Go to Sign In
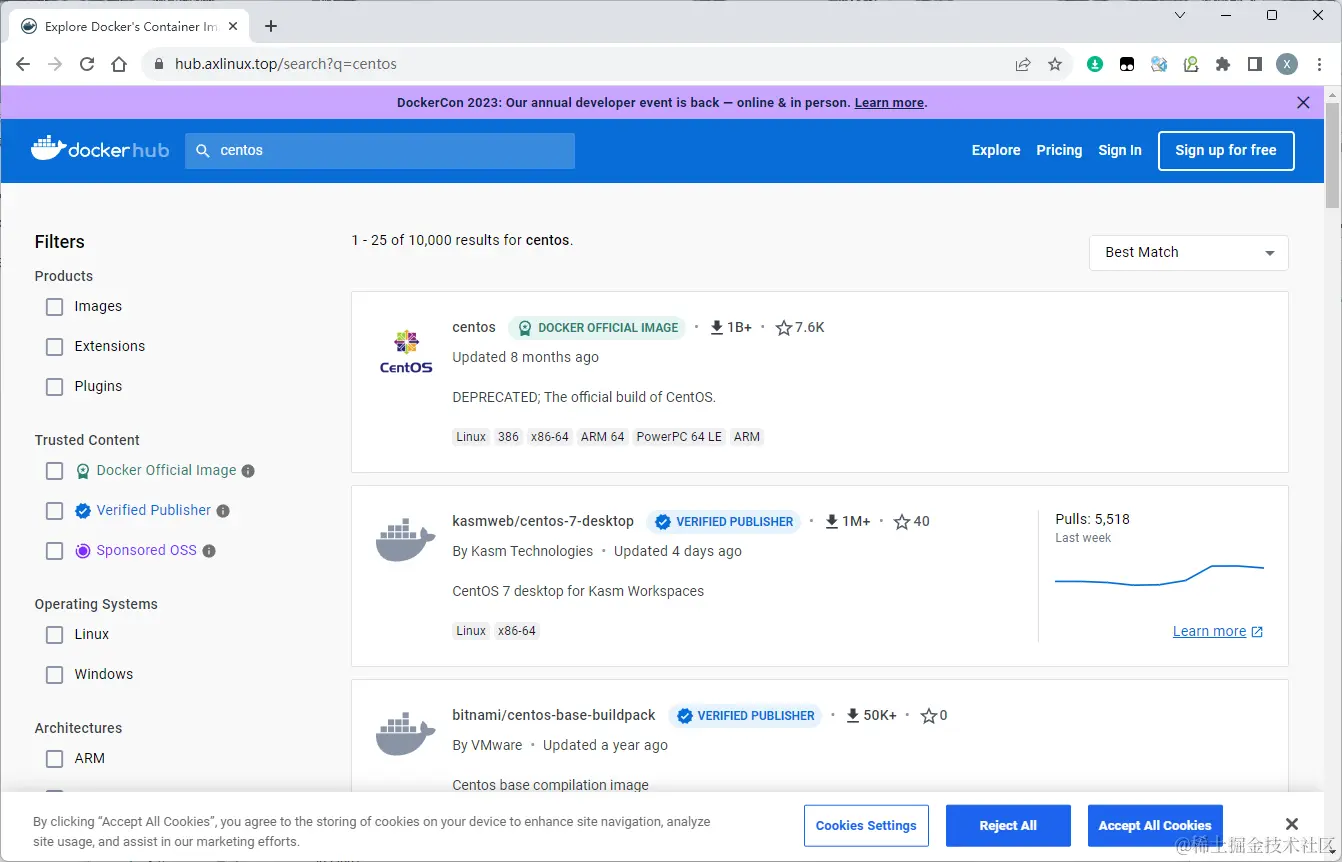The height and width of the screenshot is (862, 1342). click(1120, 150)
